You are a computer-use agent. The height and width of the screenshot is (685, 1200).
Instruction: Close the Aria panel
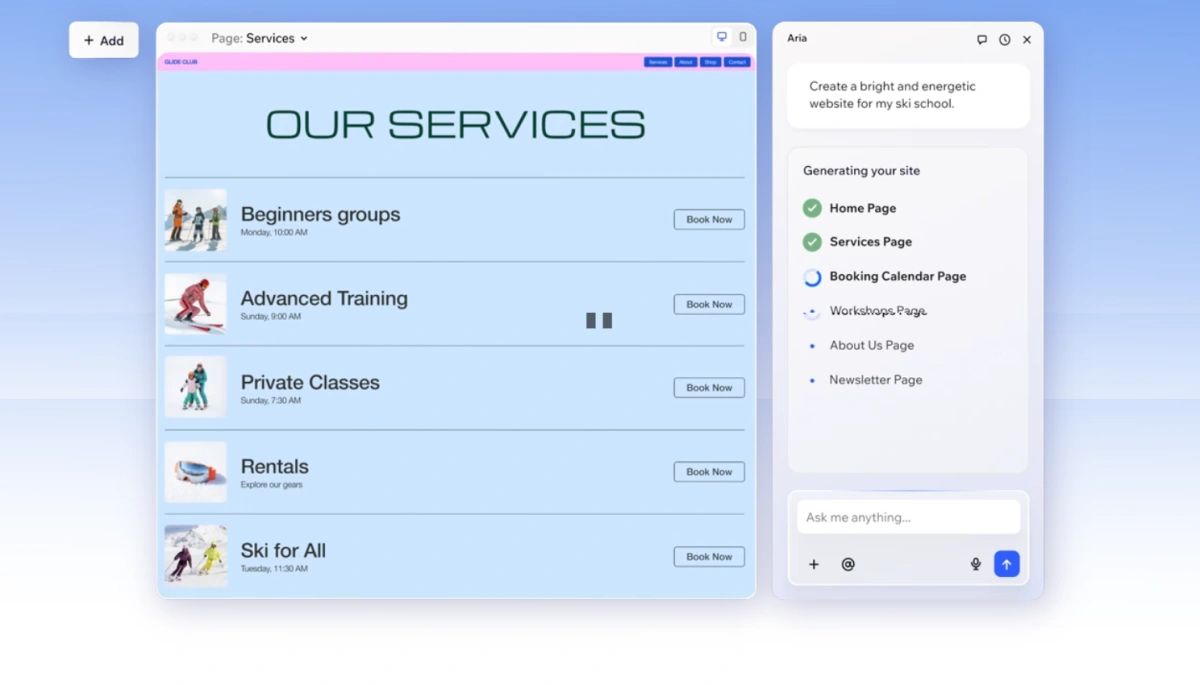(x=1026, y=40)
